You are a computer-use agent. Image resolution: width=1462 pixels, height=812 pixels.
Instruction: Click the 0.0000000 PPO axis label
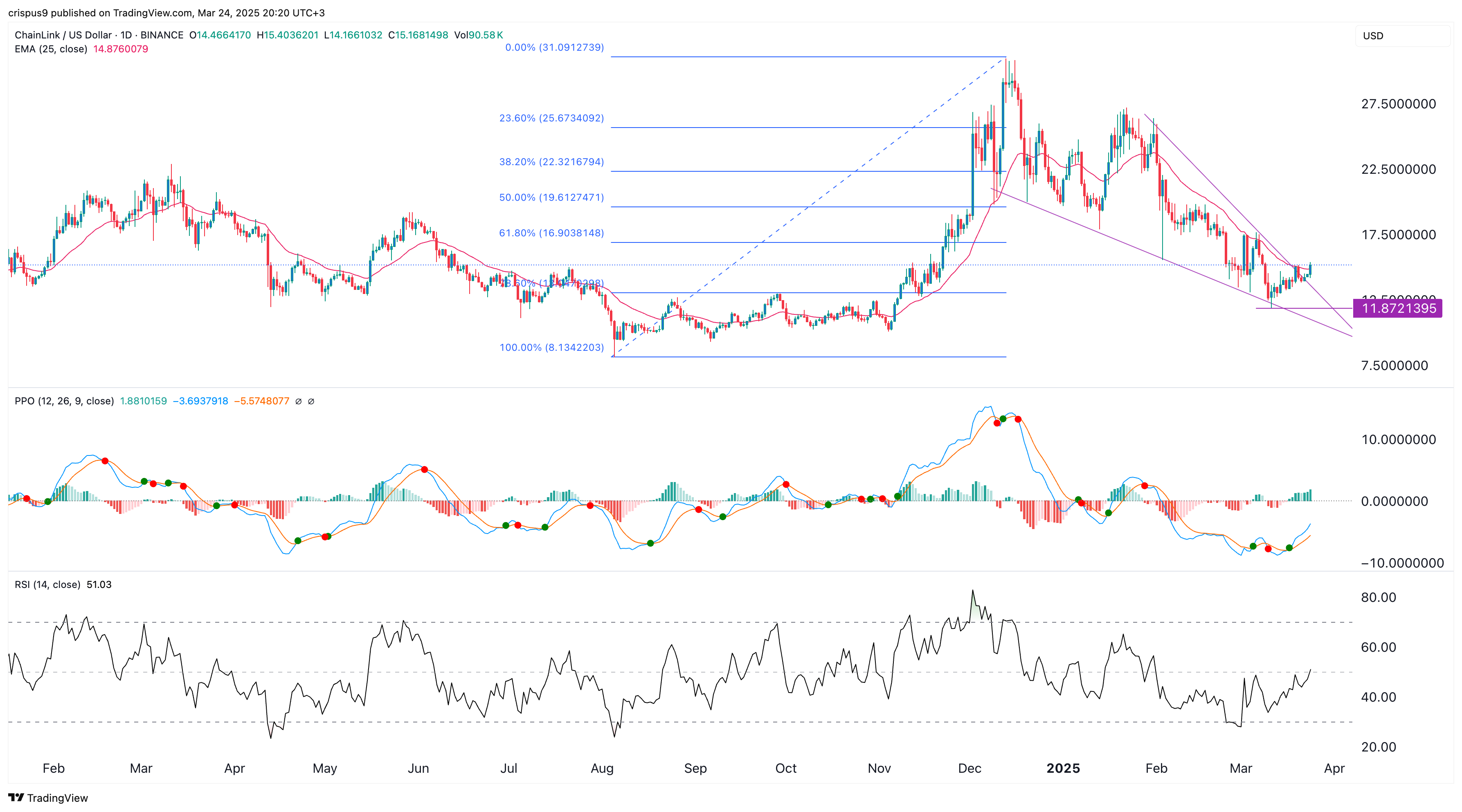coord(1395,502)
